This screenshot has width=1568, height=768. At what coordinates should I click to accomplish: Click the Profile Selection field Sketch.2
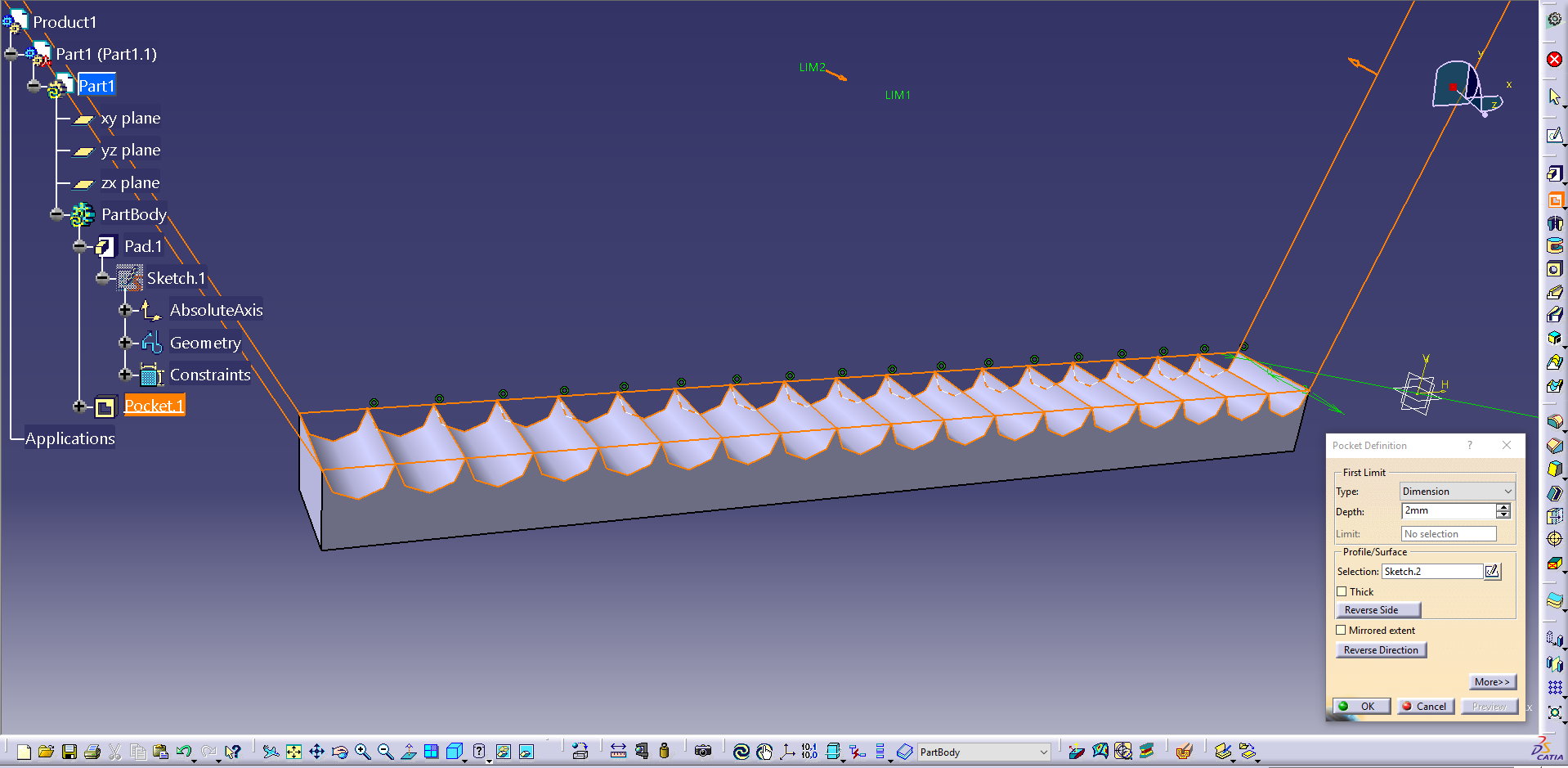coord(1432,572)
